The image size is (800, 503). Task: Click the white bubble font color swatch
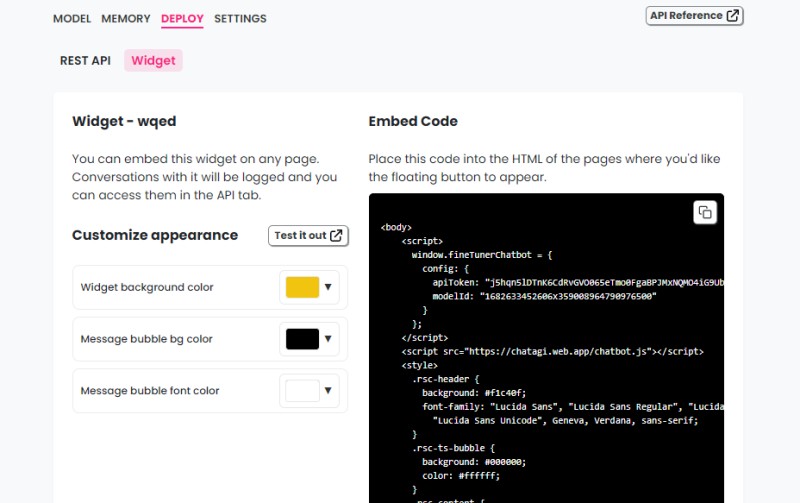(x=302, y=391)
